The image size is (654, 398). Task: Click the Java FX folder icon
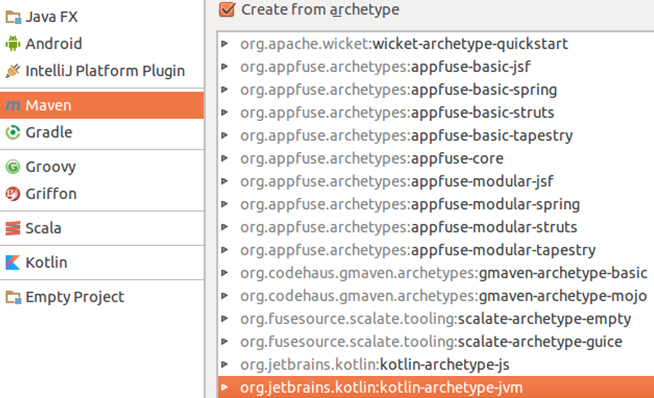coord(13,17)
